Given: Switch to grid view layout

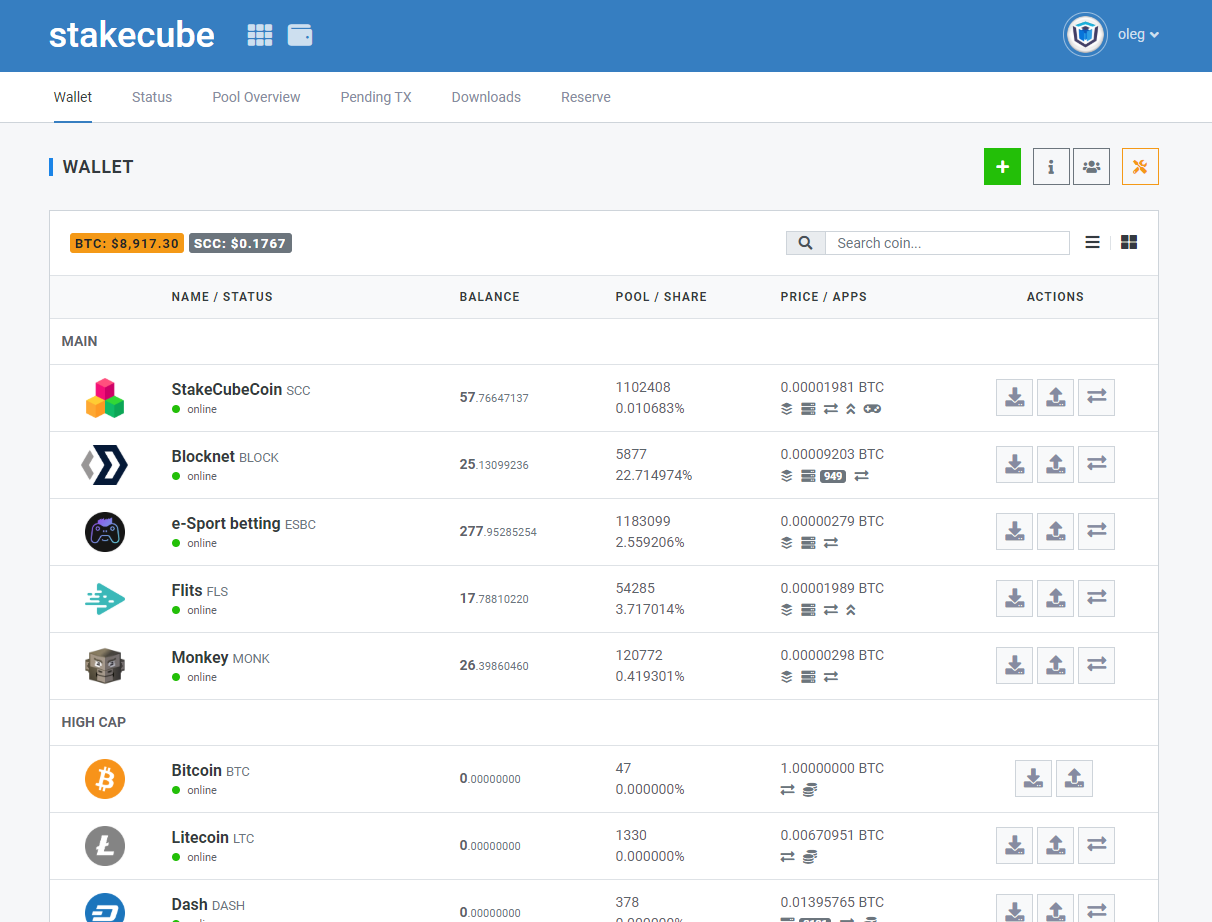Looking at the screenshot, I should click(1129, 242).
